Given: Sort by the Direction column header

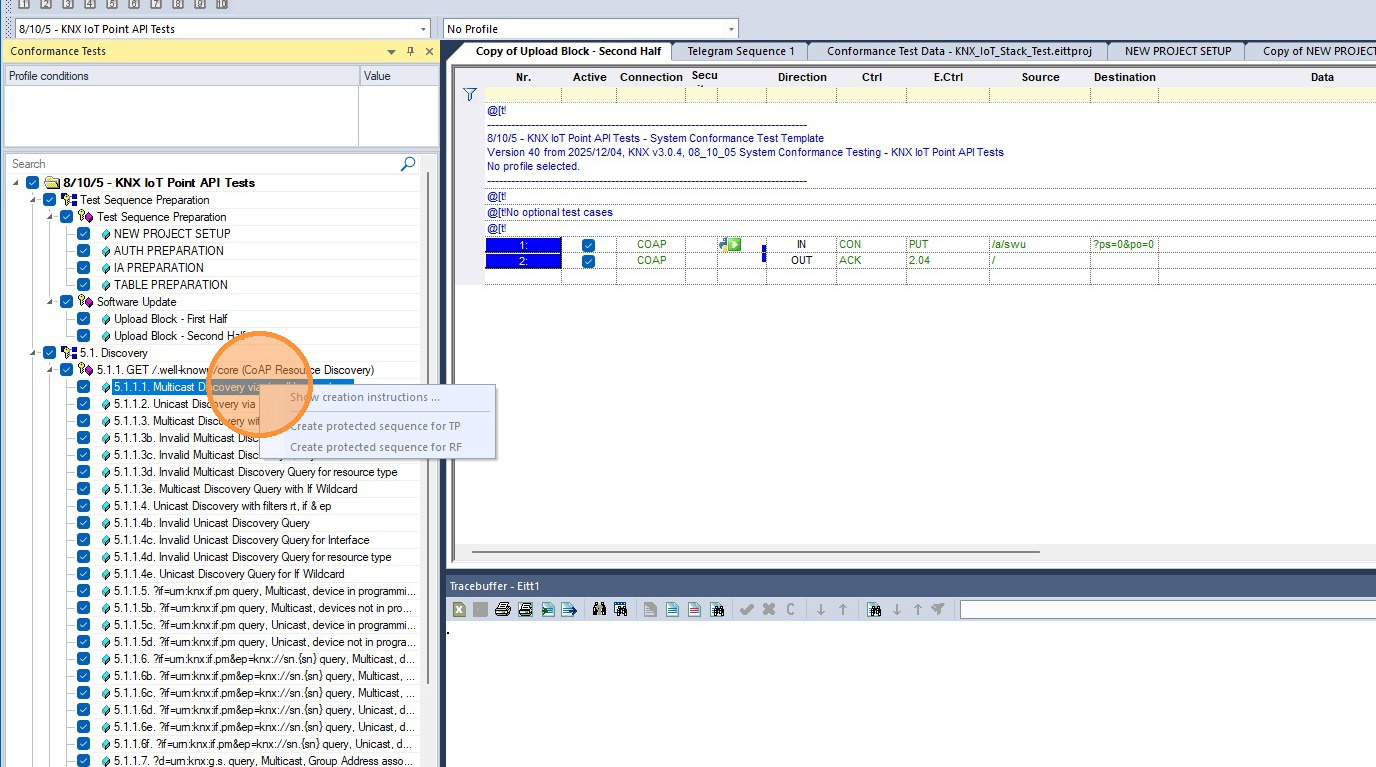Looking at the screenshot, I should click(802, 77).
